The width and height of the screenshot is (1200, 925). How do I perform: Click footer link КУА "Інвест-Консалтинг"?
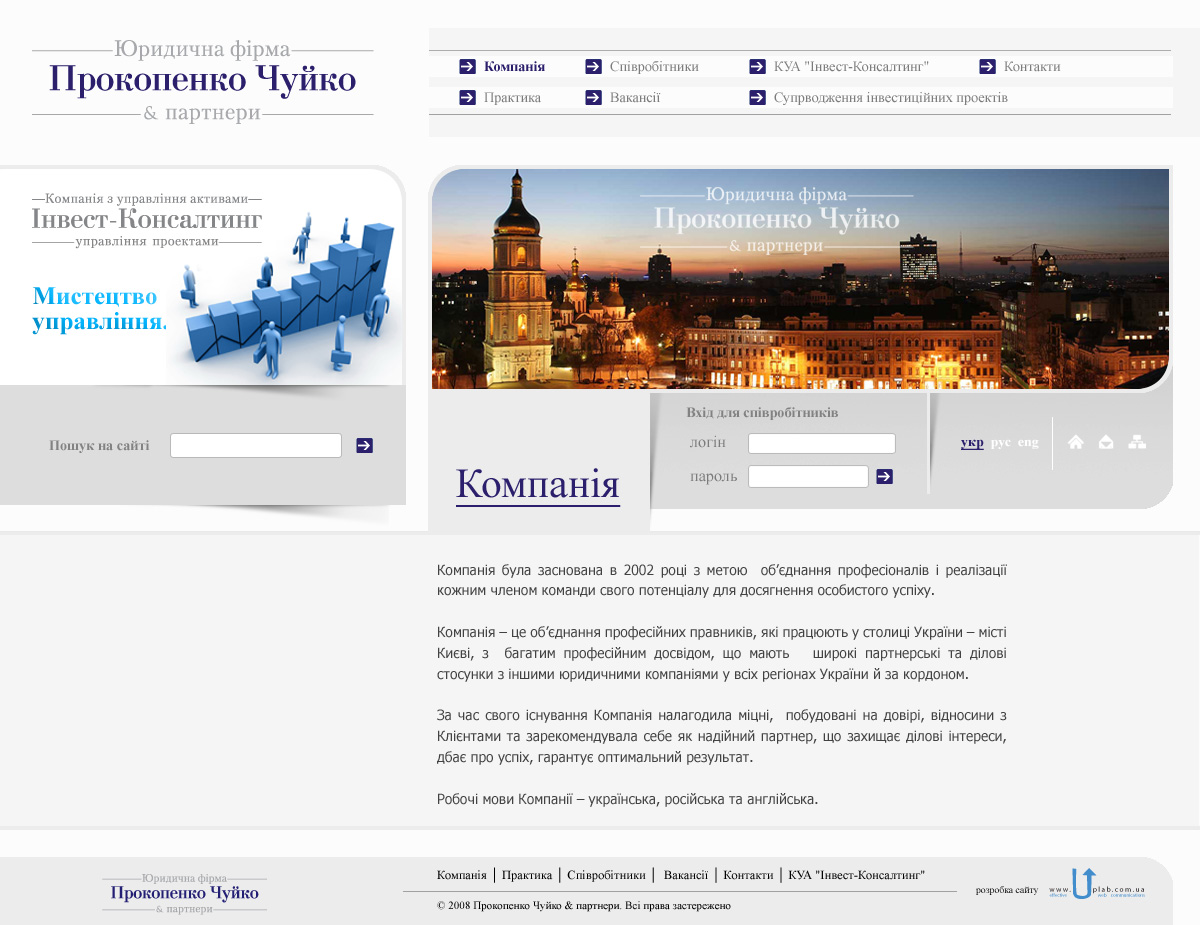(x=856, y=875)
